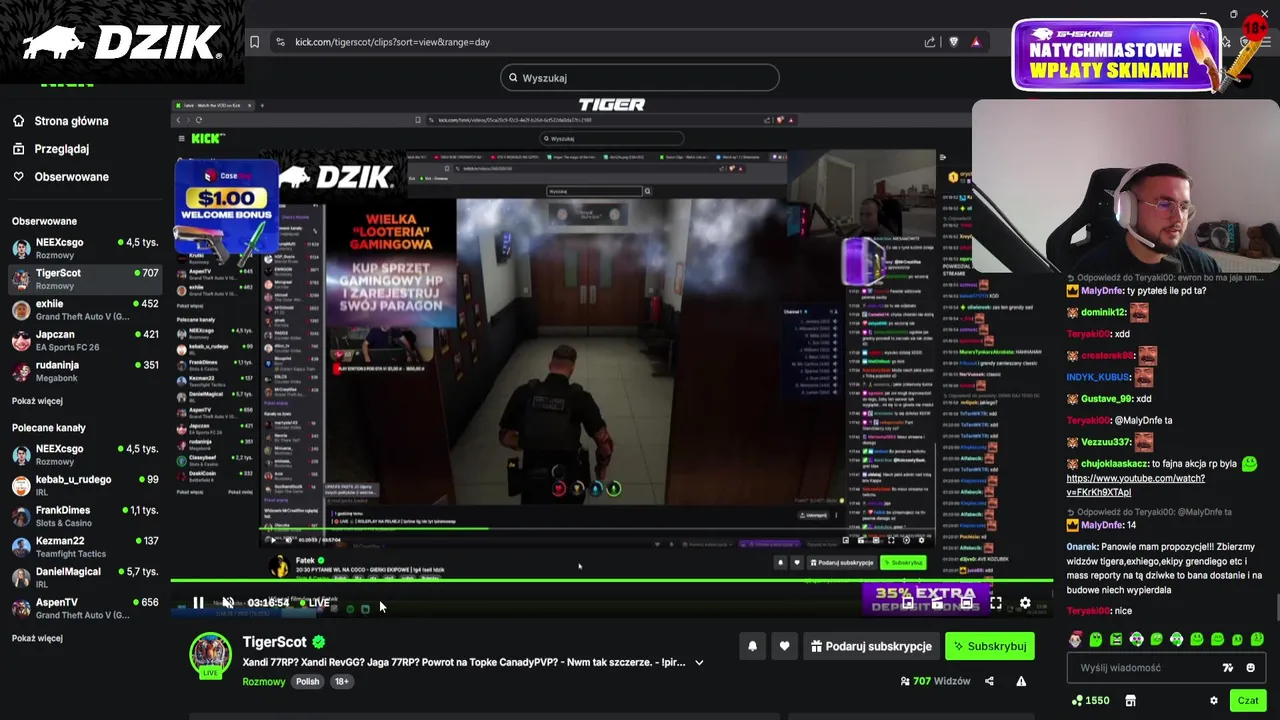Viewport: 1280px width, 720px height.
Task: Open Kezman22 recommended channel
Action: 85,547
